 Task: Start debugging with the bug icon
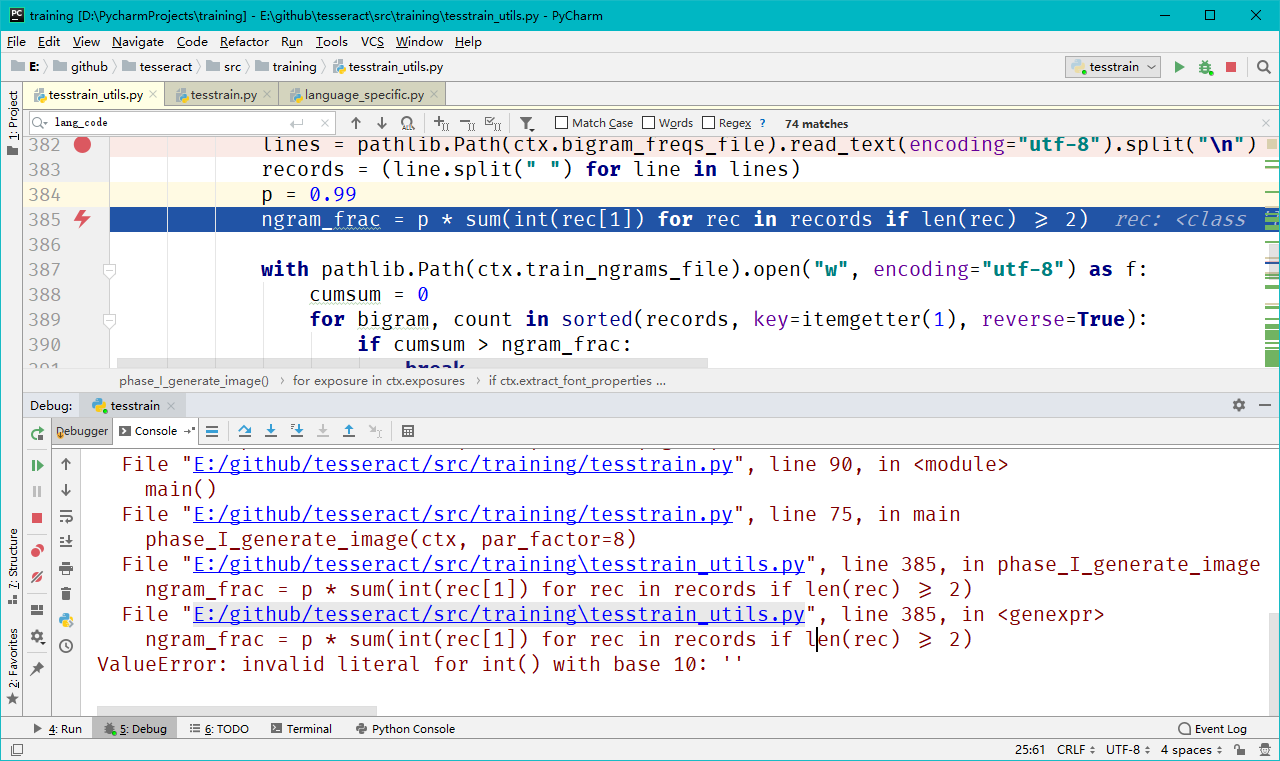point(1204,66)
